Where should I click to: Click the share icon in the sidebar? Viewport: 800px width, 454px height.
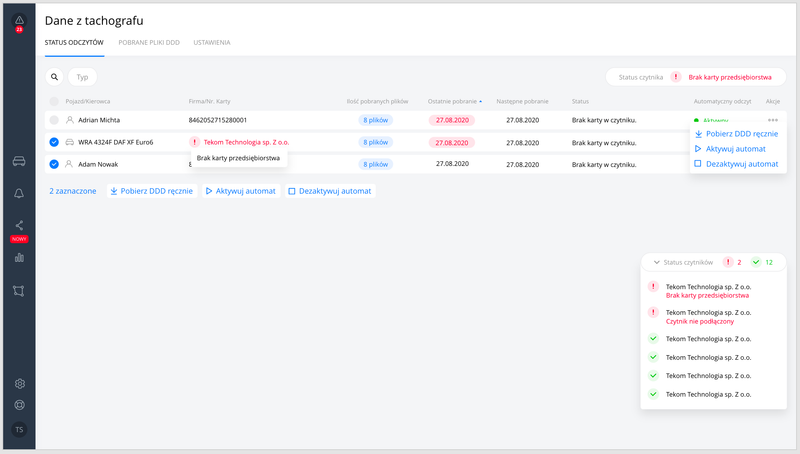click(x=18, y=225)
